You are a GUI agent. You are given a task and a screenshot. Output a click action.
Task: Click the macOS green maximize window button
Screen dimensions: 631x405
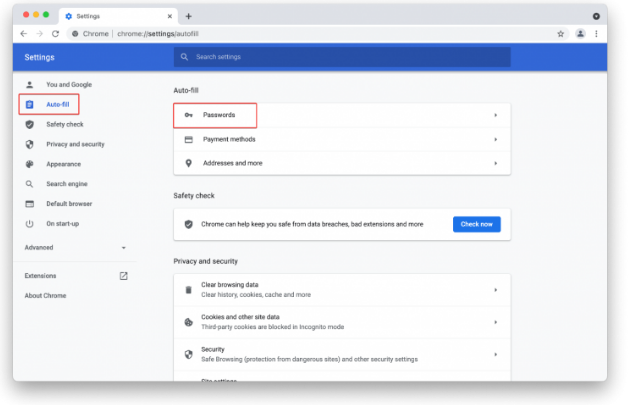point(46,14)
